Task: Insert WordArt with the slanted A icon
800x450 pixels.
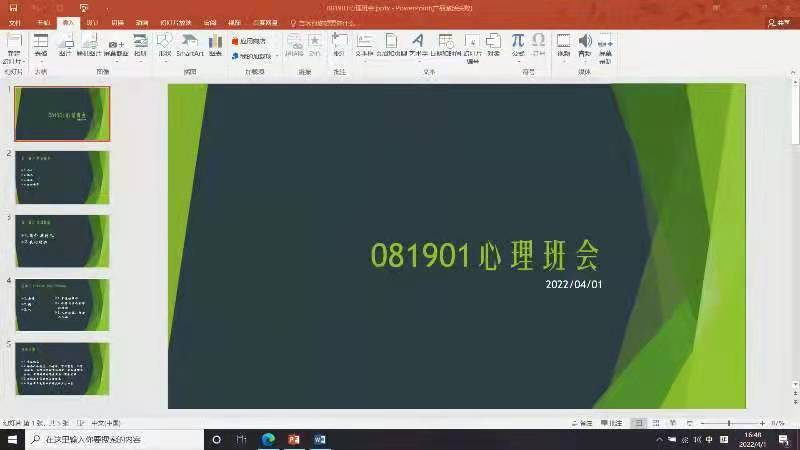Action: coord(419,46)
